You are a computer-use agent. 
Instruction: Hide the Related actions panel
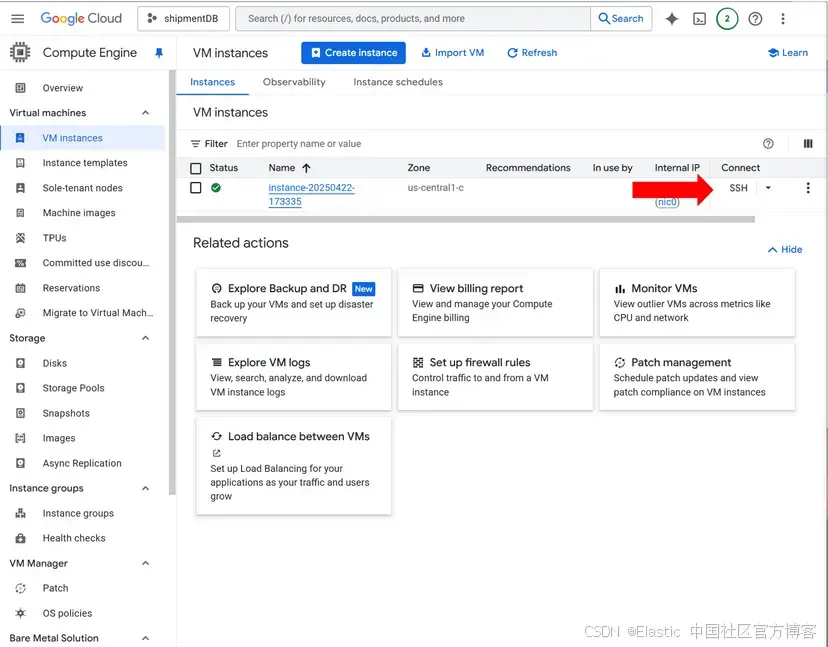(785, 249)
